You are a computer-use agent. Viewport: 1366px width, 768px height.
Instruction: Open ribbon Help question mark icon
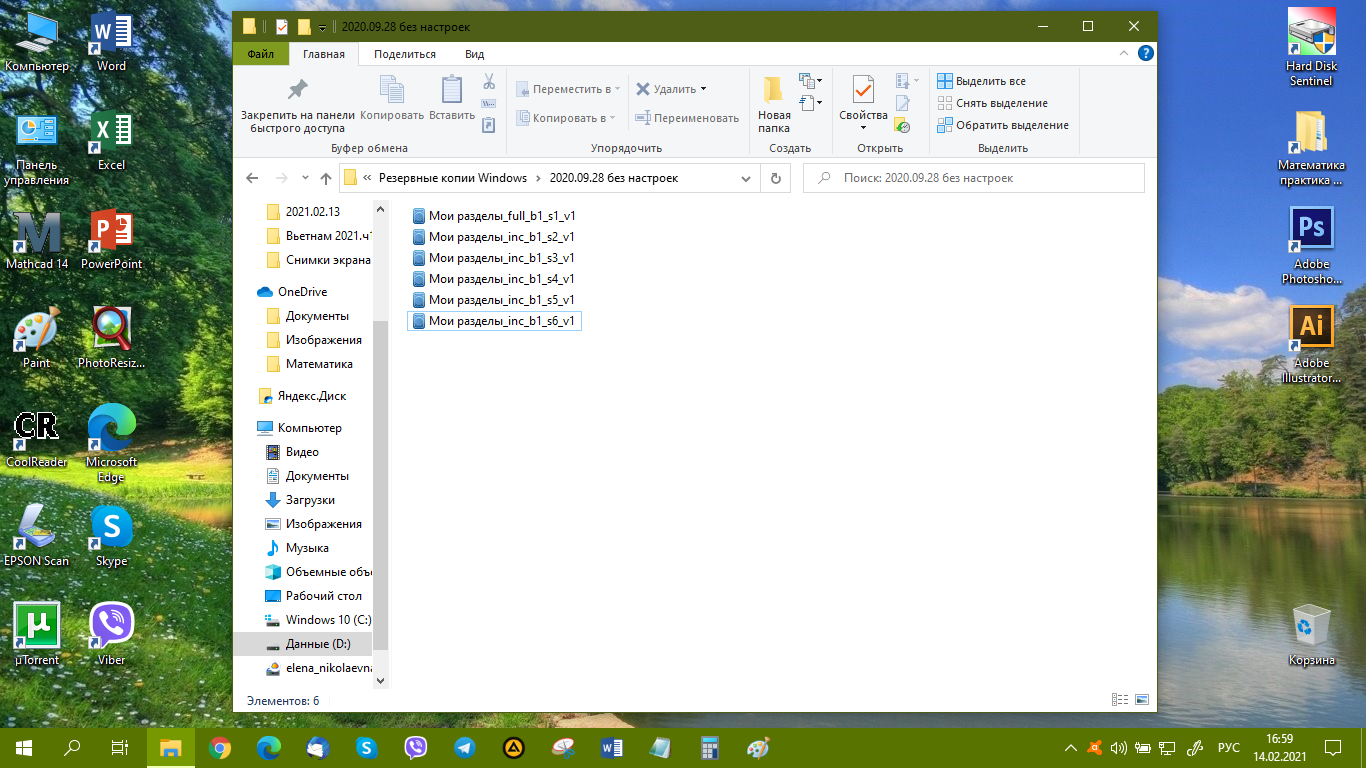[x=1146, y=54]
